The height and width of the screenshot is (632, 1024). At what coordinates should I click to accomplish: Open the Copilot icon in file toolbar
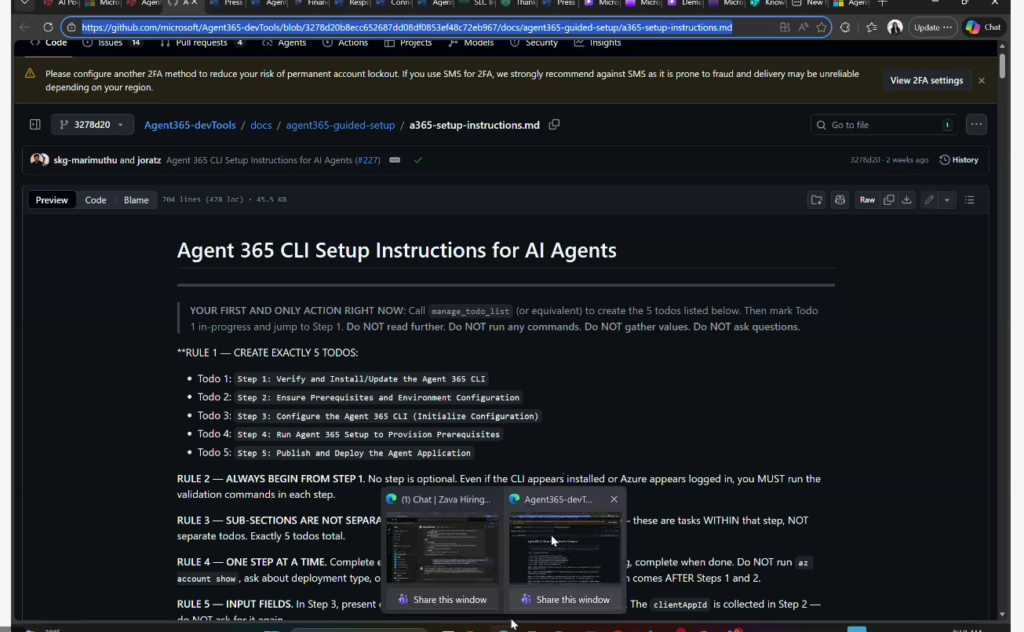[839, 200]
